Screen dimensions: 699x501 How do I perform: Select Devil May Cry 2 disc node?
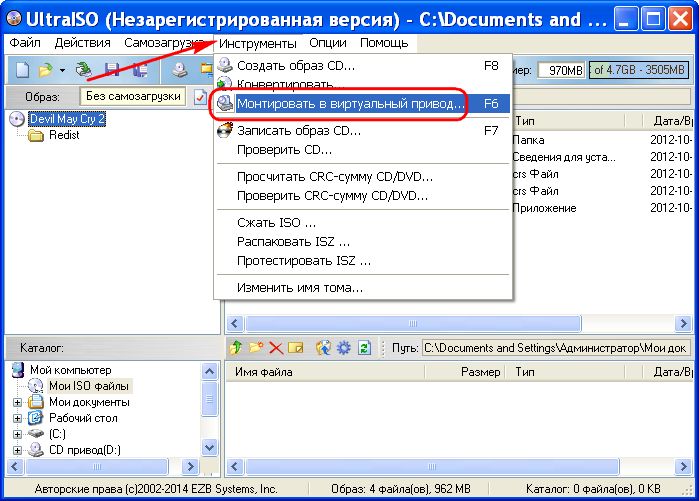67,118
